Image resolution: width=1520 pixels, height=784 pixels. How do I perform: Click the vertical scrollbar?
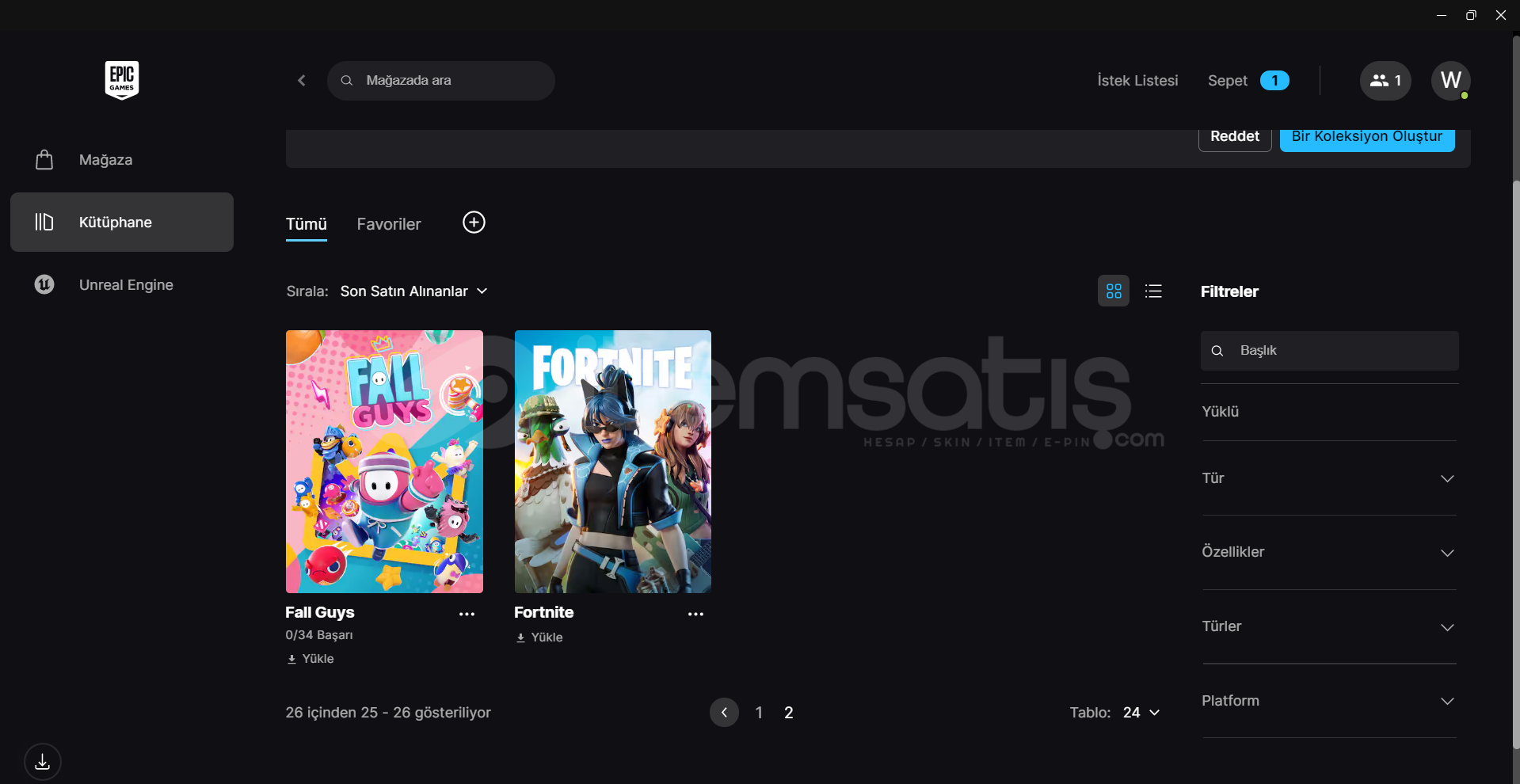1515,463
